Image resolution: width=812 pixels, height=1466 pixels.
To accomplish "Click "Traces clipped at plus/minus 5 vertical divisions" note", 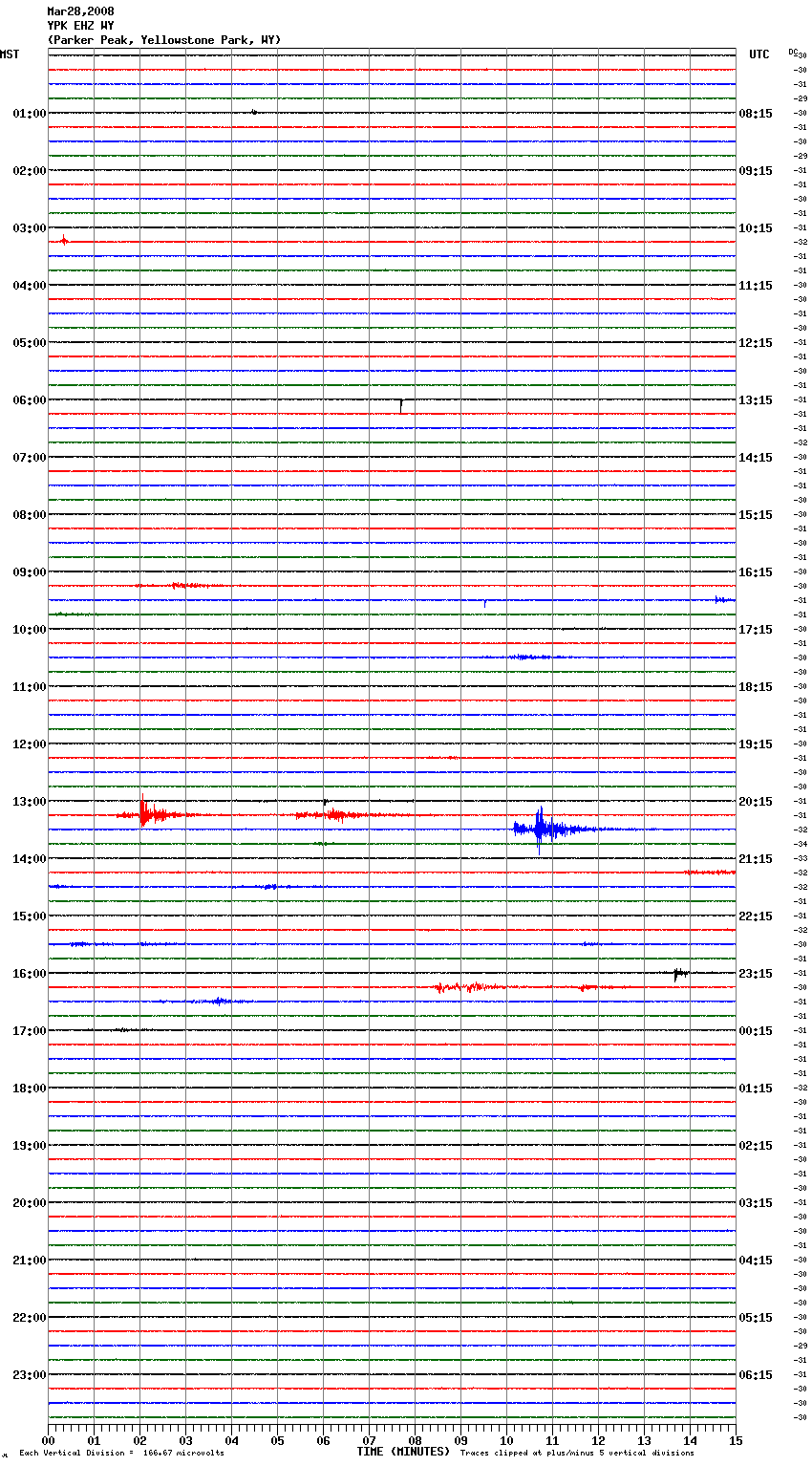I will [577, 1454].
